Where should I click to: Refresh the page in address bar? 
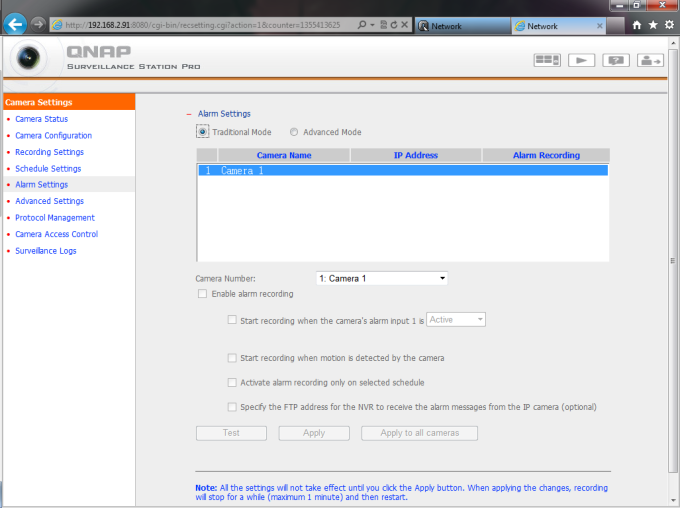click(x=389, y=25)
